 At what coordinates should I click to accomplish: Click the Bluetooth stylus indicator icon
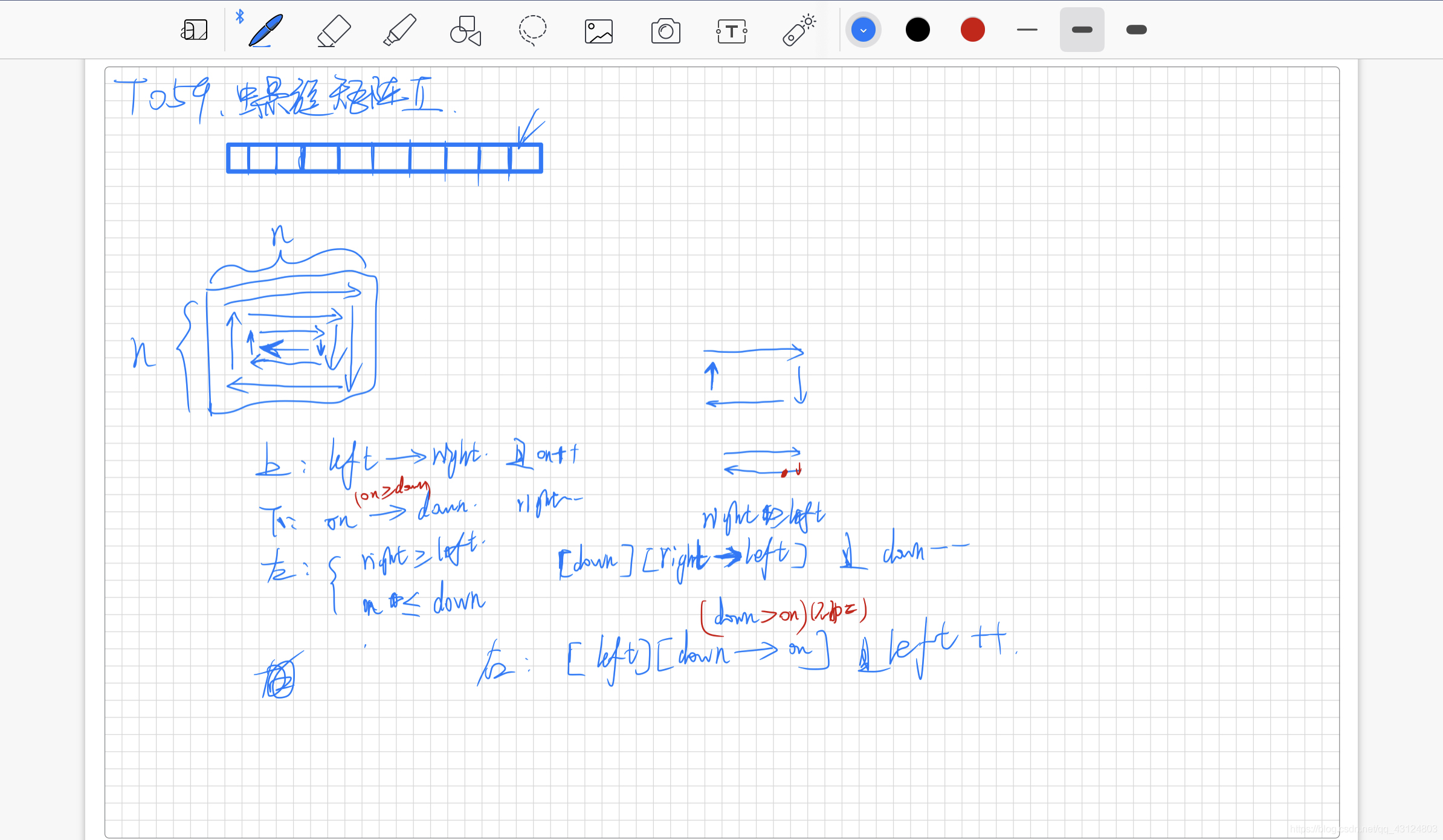(x=240, y=16)
